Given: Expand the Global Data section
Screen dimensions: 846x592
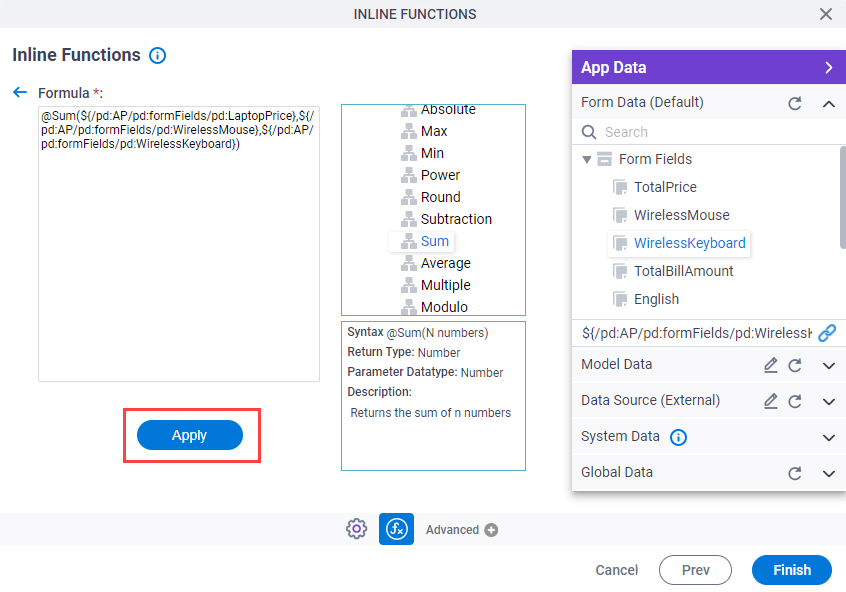Looking at the screenshot, I should (829, 473).
